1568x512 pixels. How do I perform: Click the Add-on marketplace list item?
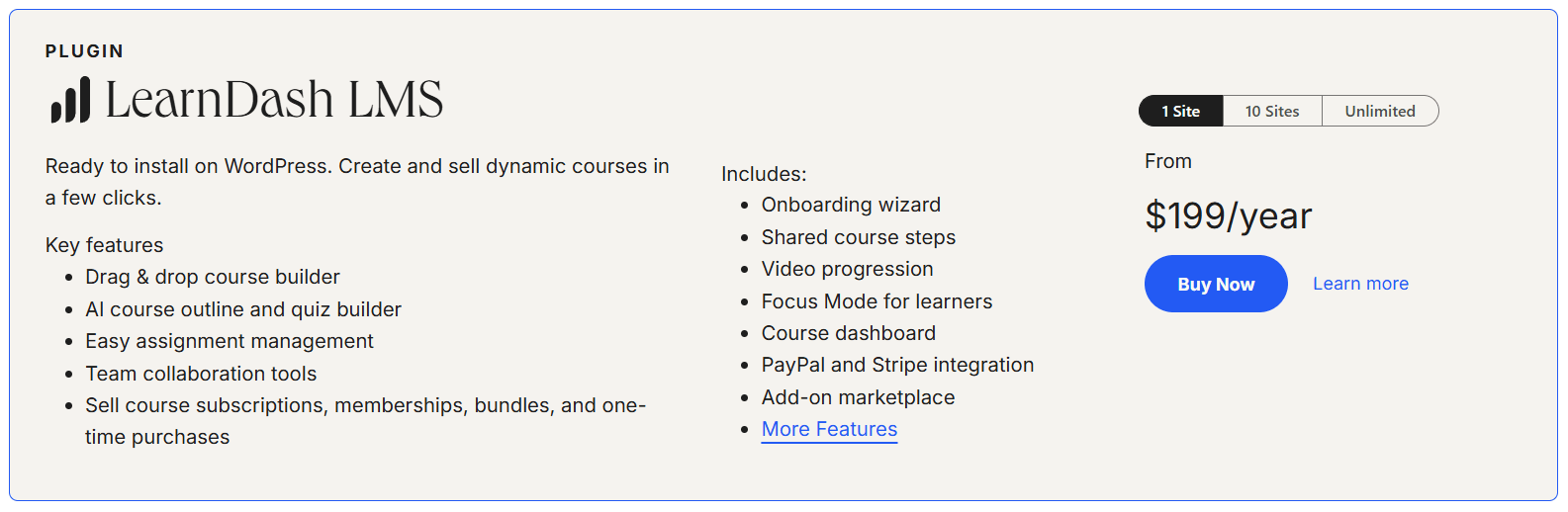click(x=858, y=397)
